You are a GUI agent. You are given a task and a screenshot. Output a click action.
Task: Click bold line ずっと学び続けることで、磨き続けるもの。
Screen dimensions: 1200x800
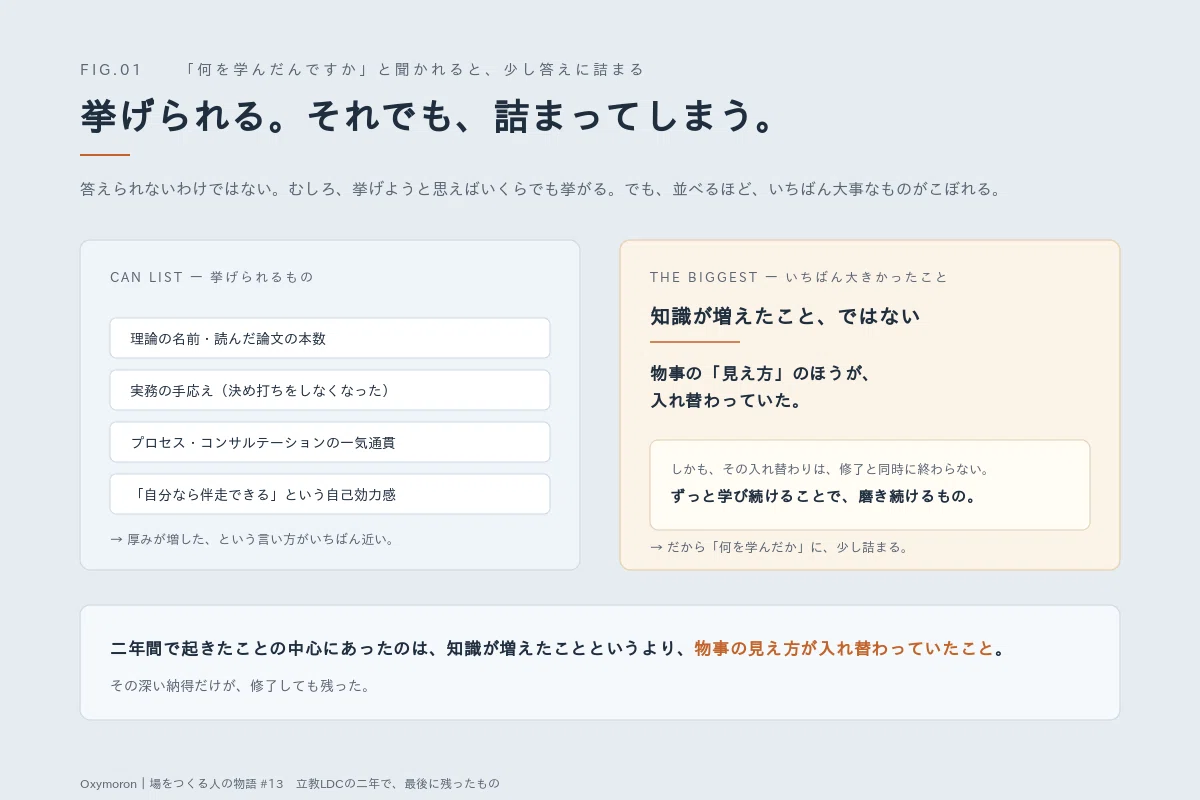pos(825,496)
